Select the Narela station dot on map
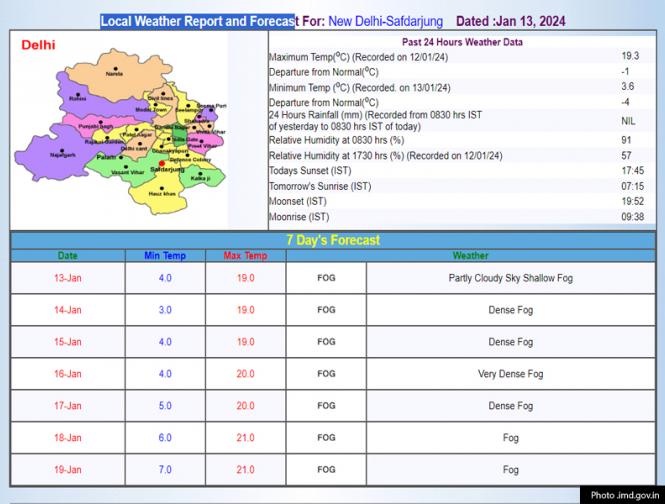This screenshot has height=504, width=665. point(113,68)
